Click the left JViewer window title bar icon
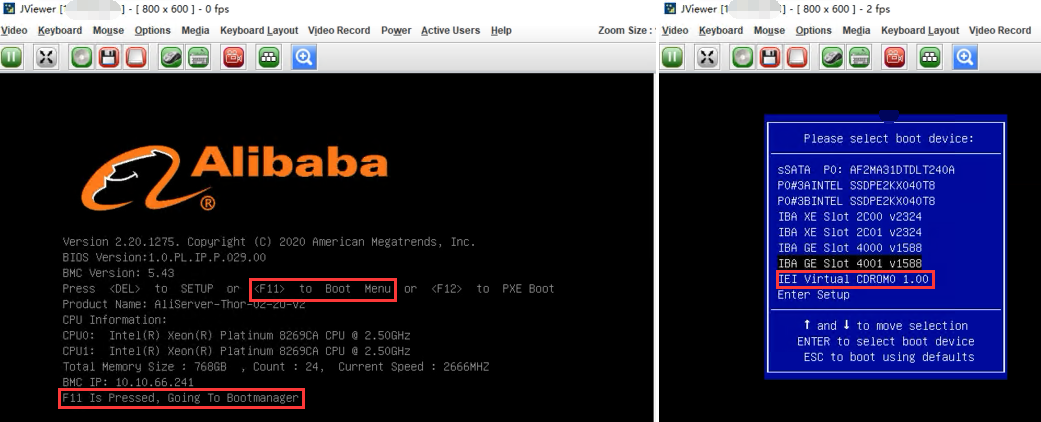Screen dimensions: 1041x422 coord(9,9)
